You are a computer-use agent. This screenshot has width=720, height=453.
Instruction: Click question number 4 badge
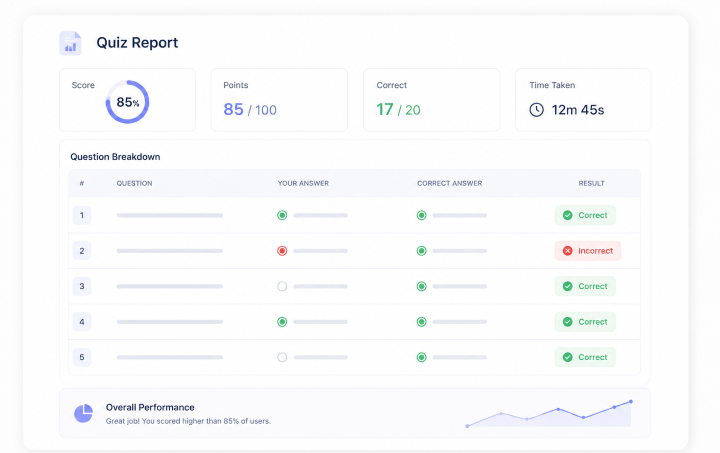82,322
